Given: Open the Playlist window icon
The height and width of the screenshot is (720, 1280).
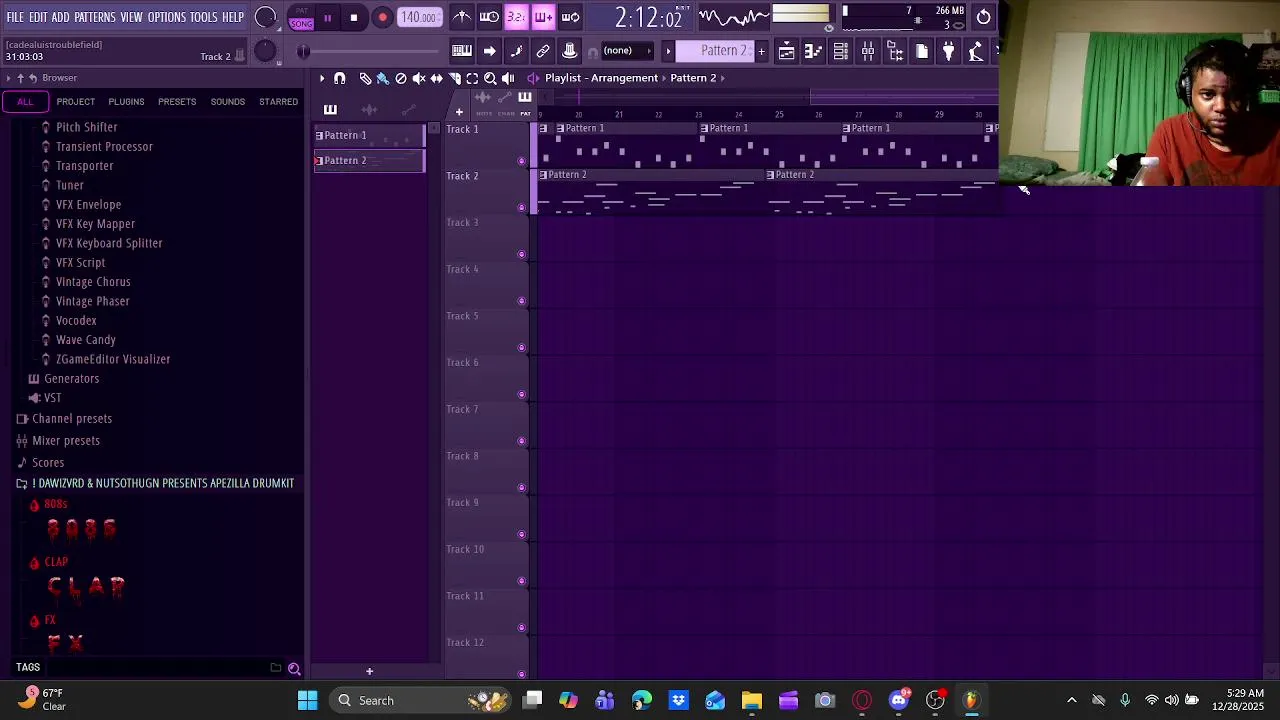Looking at the screenshot, I should tap(786, 51).
